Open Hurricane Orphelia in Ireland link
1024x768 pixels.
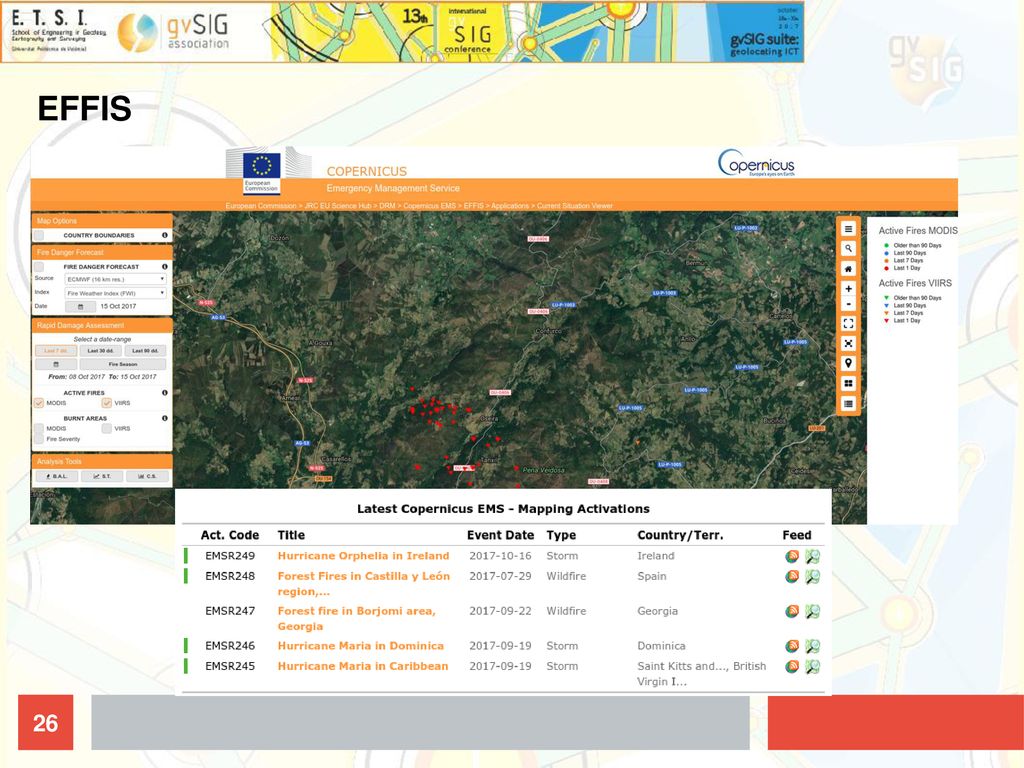click(x=363, y=556)
